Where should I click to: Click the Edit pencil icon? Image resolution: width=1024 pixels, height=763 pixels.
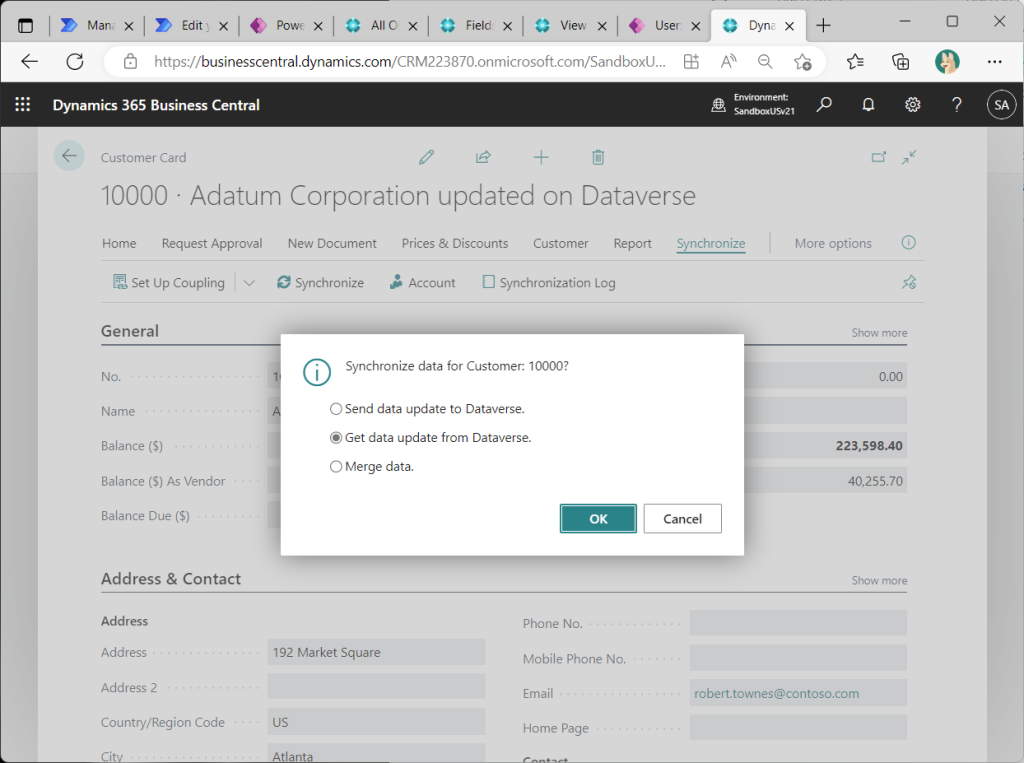pyautogui.click(x=426, y=157)
